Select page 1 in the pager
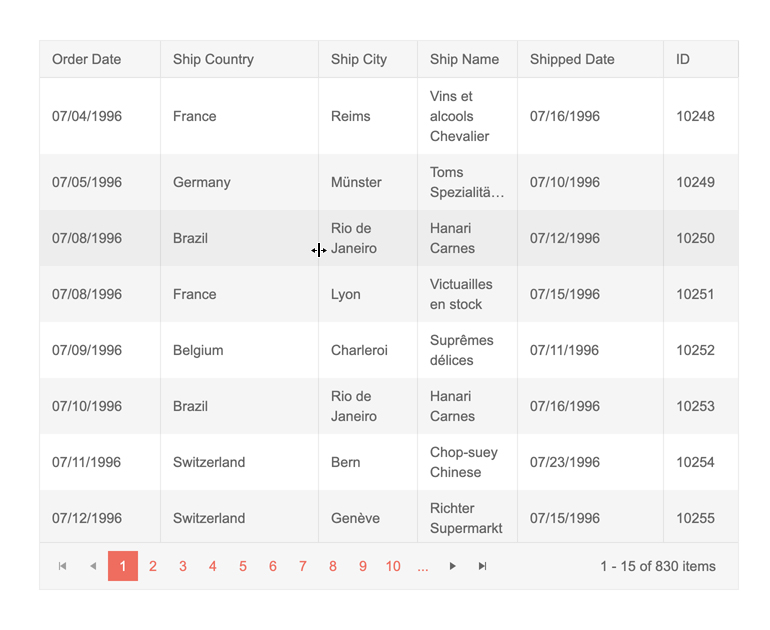Viewport: 770px width, 630px height. pyautogui.click(x=123, y=566)
